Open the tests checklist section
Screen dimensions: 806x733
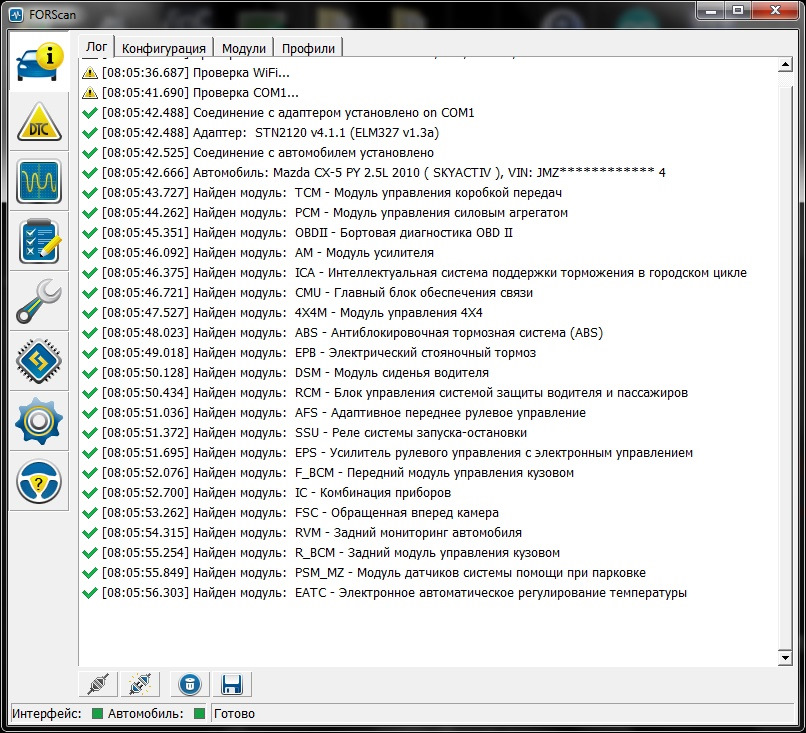click(39, 241)
